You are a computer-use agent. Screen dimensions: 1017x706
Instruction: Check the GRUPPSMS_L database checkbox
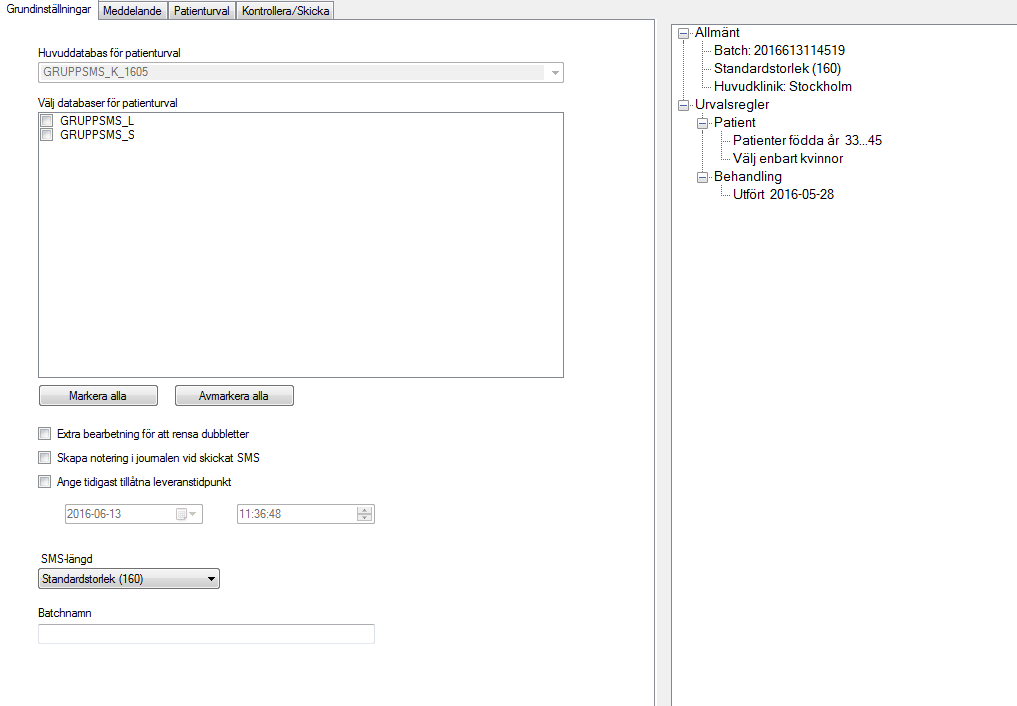[x=46, y=121]
